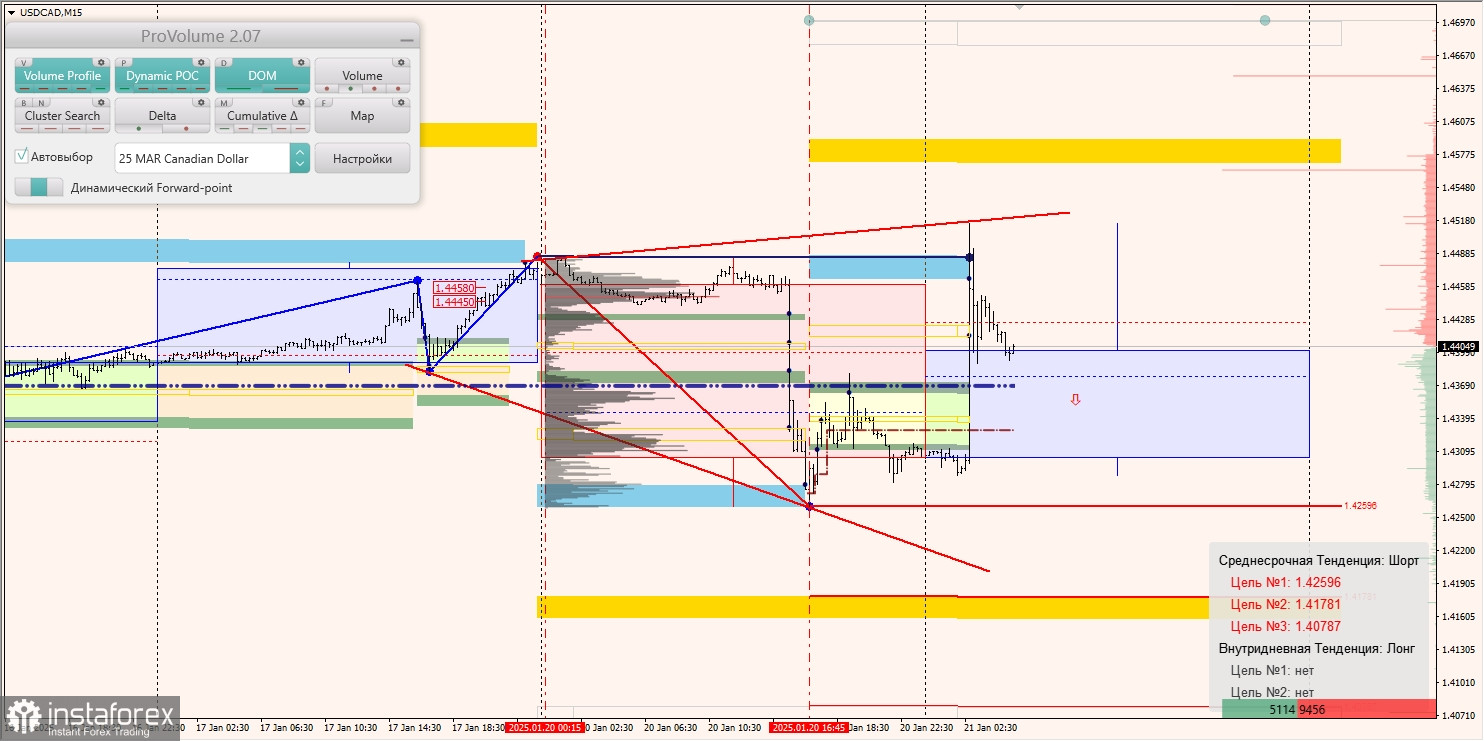
Task: Toggle the Volume Profile indicator button
Action: 62,76
